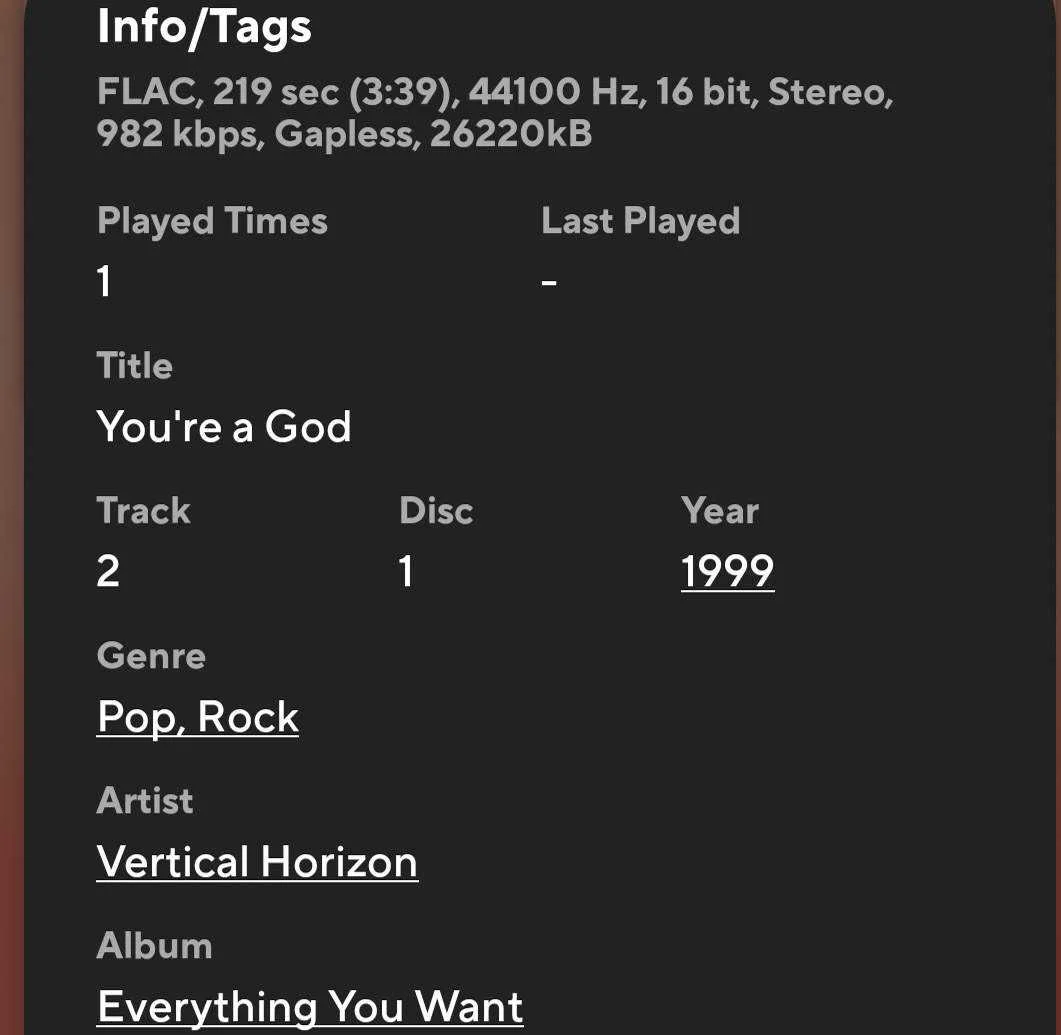
Task: Select the Last Played dash value
Action: pos(549,282)
